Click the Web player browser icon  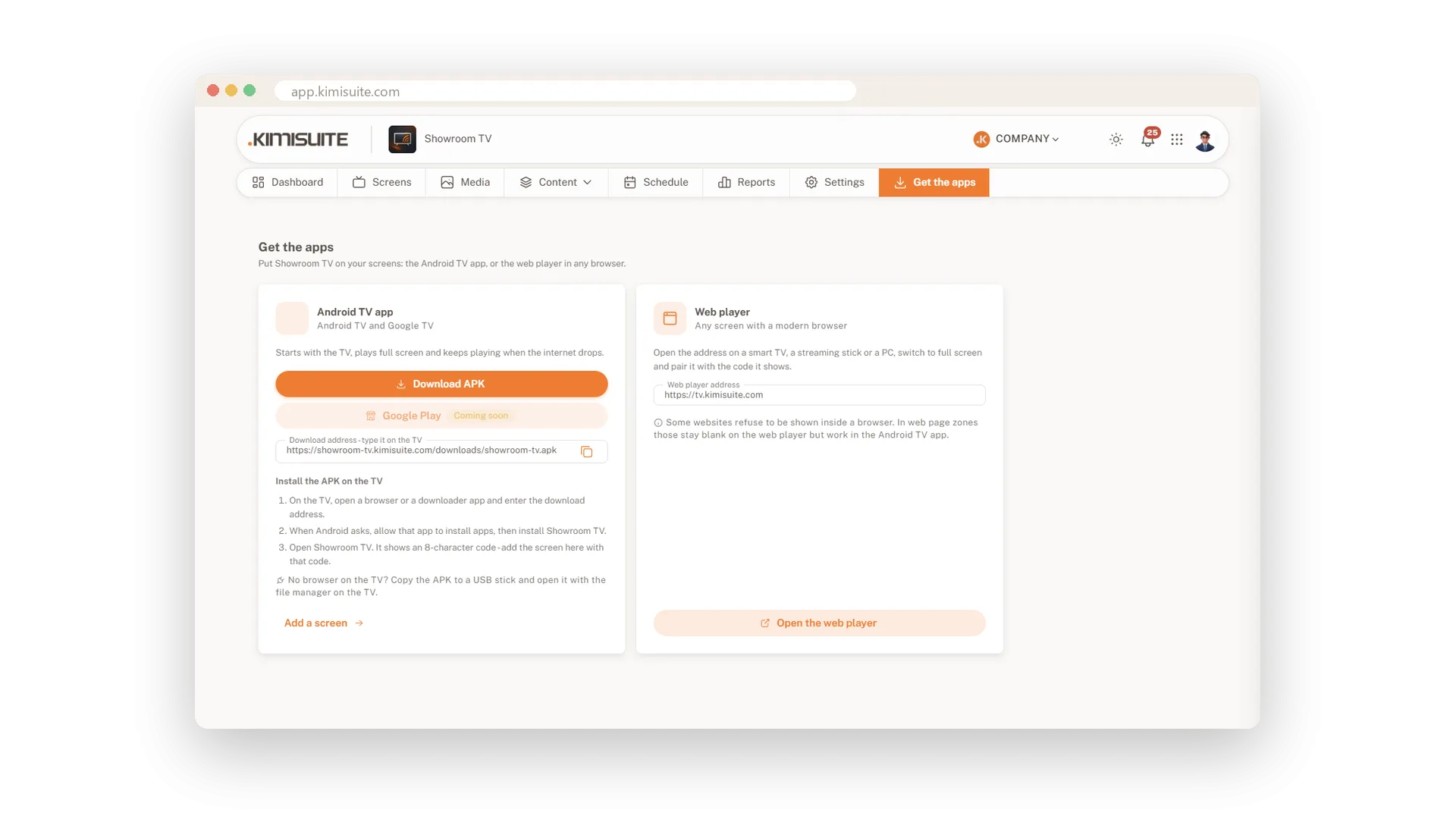tap(670, 318)
